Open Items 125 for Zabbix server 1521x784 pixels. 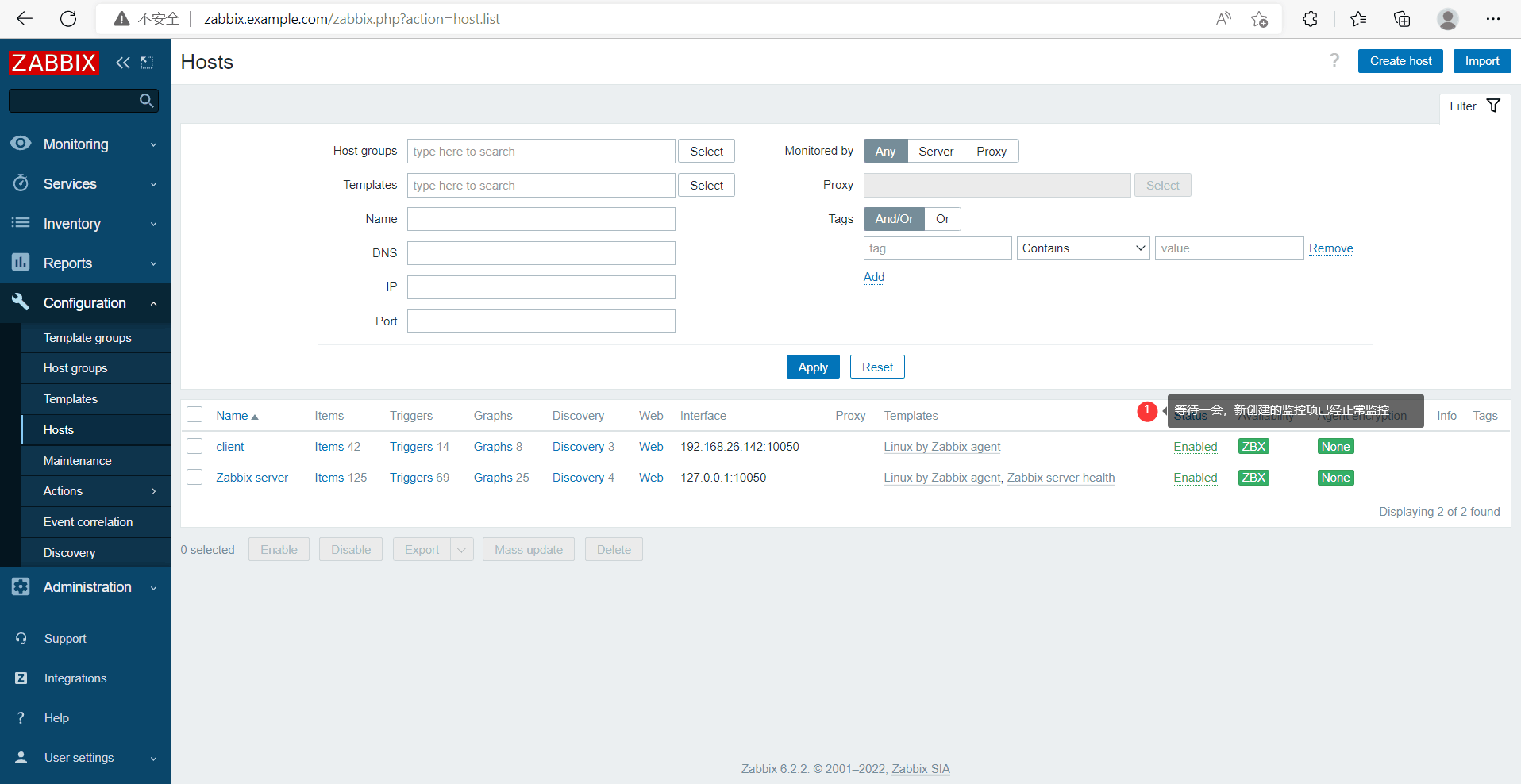click(x=341, y=478)
